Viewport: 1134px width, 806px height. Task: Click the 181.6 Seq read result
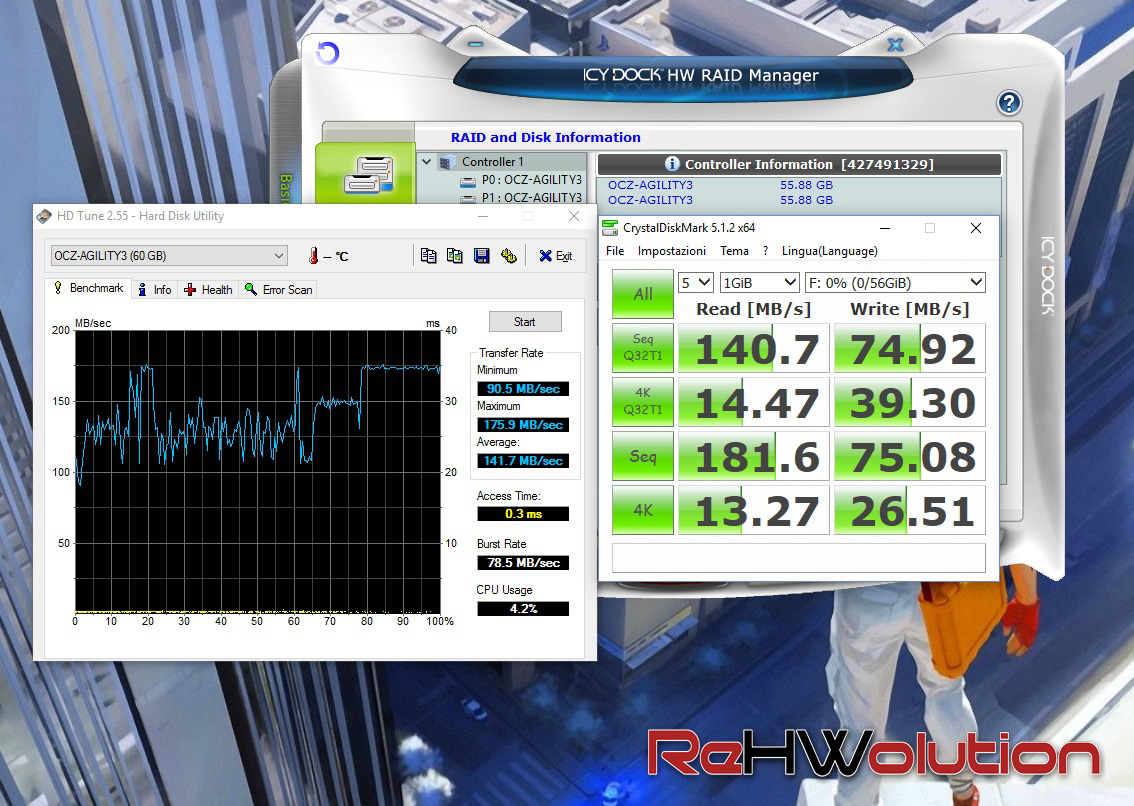754,456
